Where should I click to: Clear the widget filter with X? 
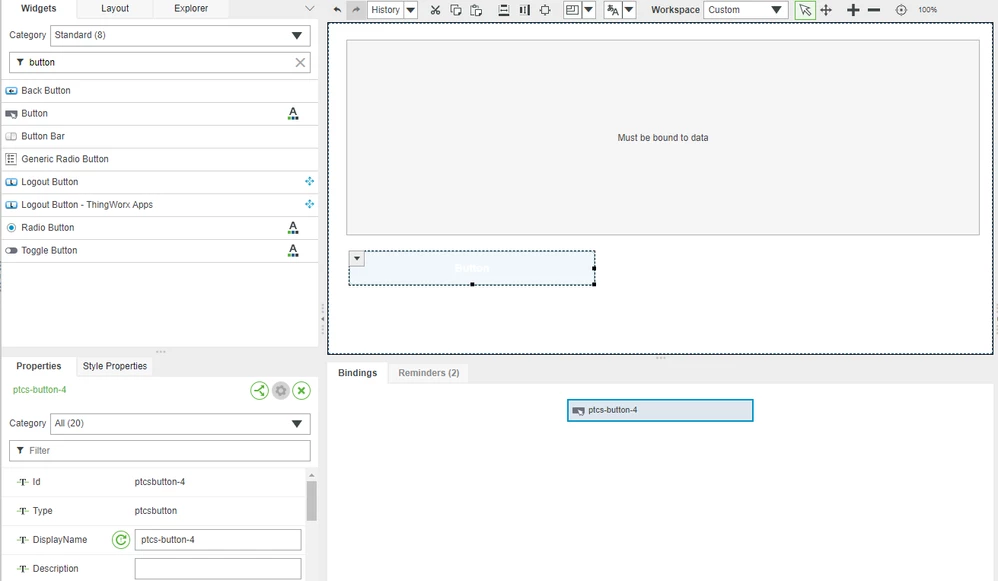300,62
